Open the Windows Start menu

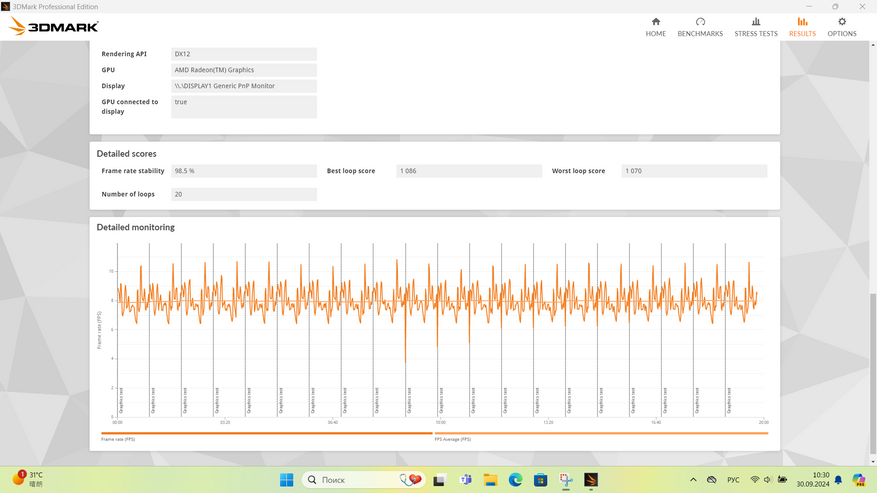287,480
